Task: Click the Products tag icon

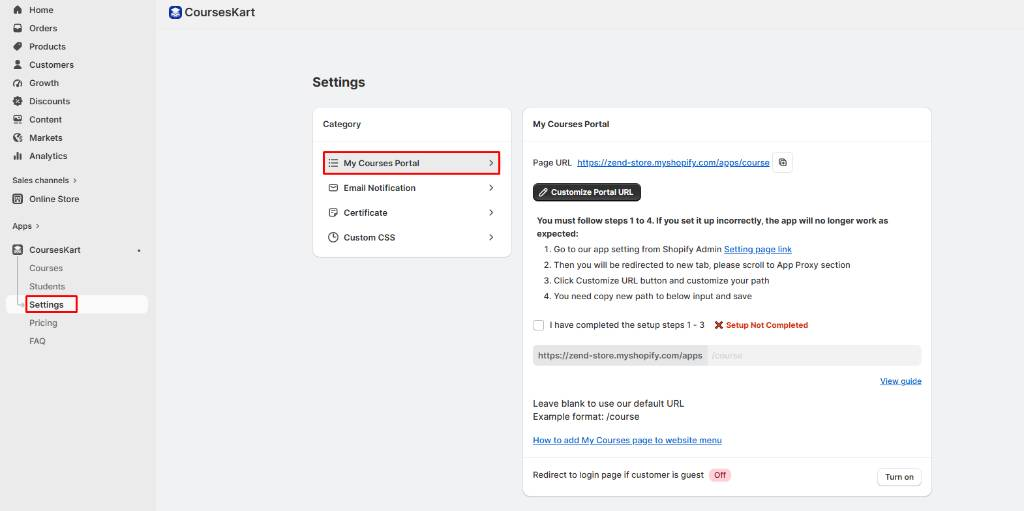Action: [x=18, y=46]
